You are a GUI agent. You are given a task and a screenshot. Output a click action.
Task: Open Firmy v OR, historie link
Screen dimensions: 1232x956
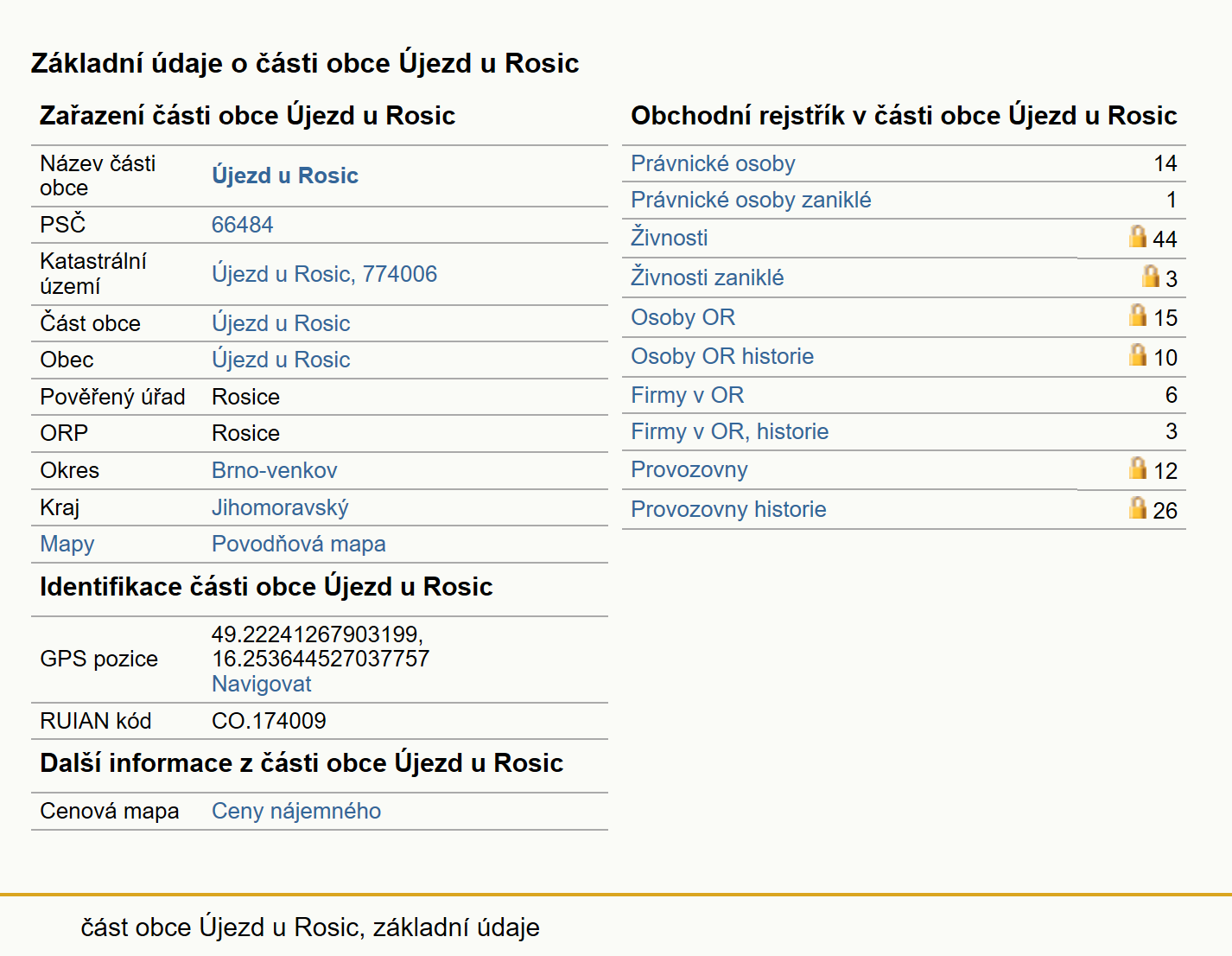click(729, 431)
